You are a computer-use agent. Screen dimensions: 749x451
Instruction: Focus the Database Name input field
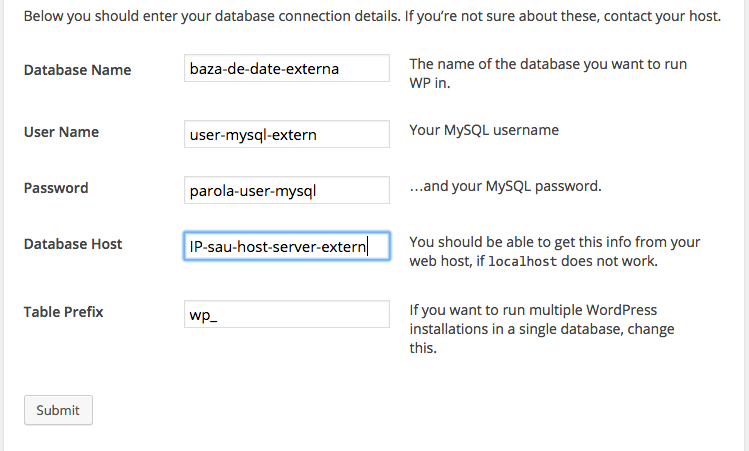pos(287,68)
